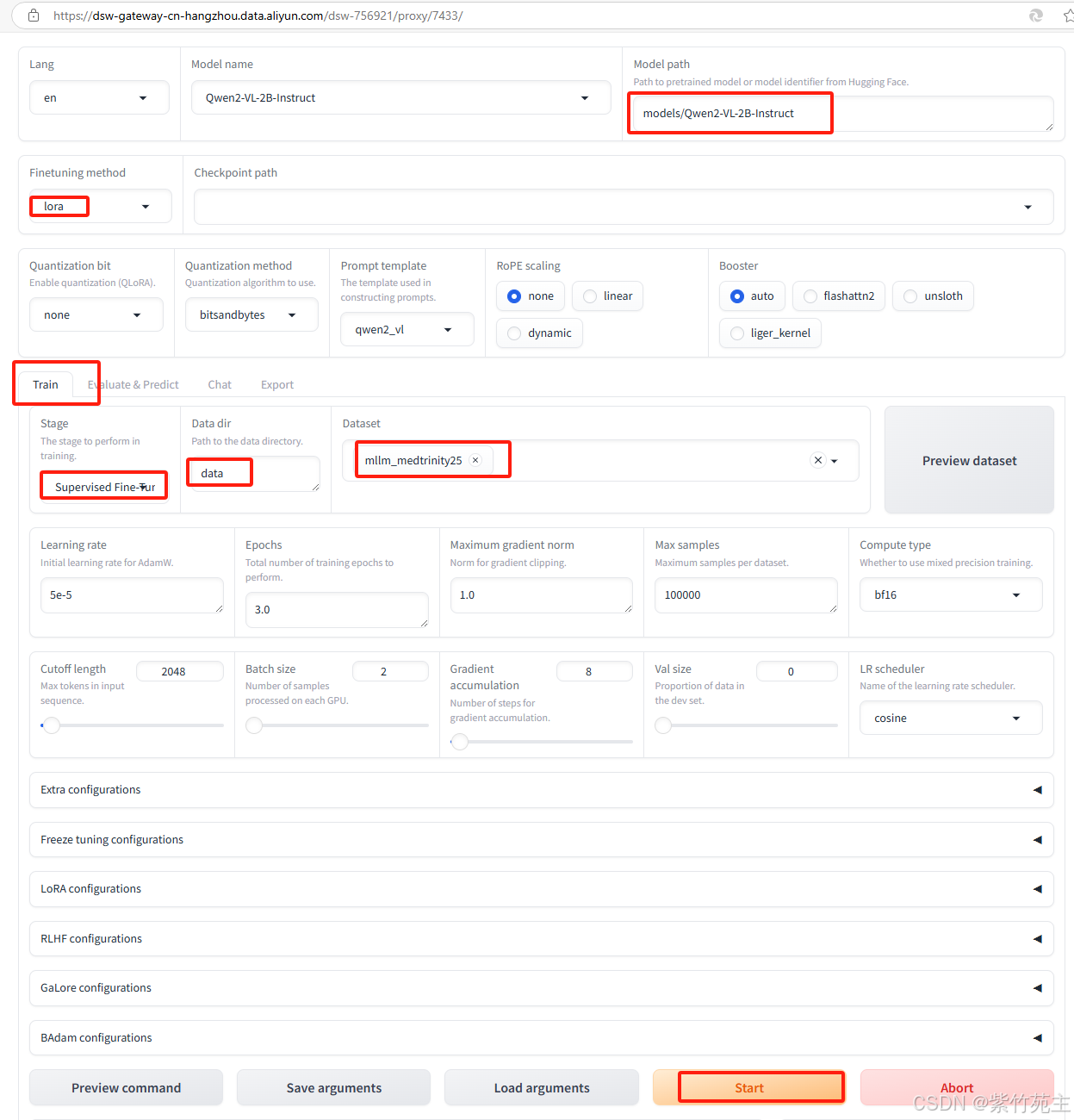
Task: Adjust the Val size slider
Action: click(x=746, y=725)
